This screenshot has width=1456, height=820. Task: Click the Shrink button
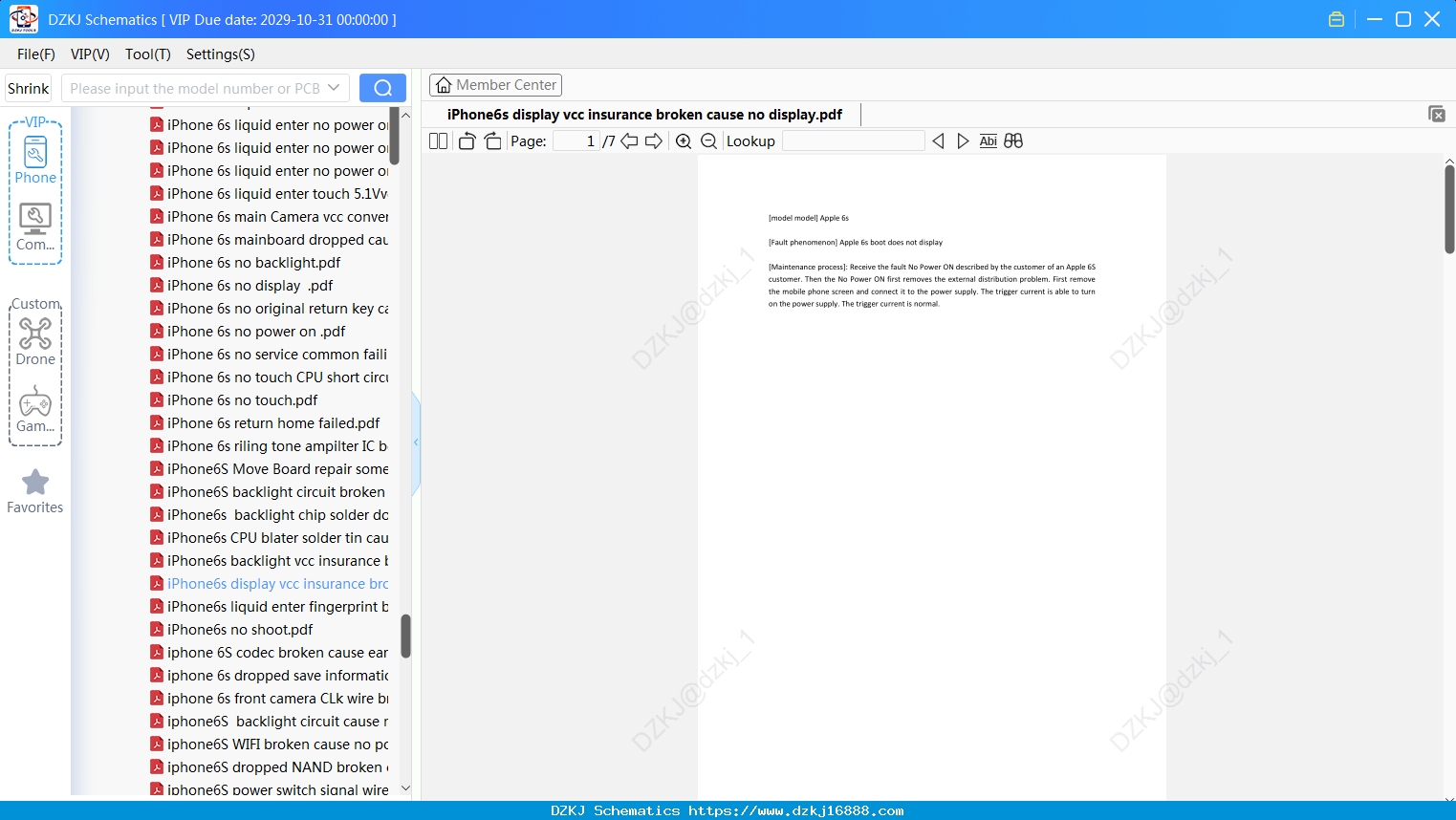(29, 88)
